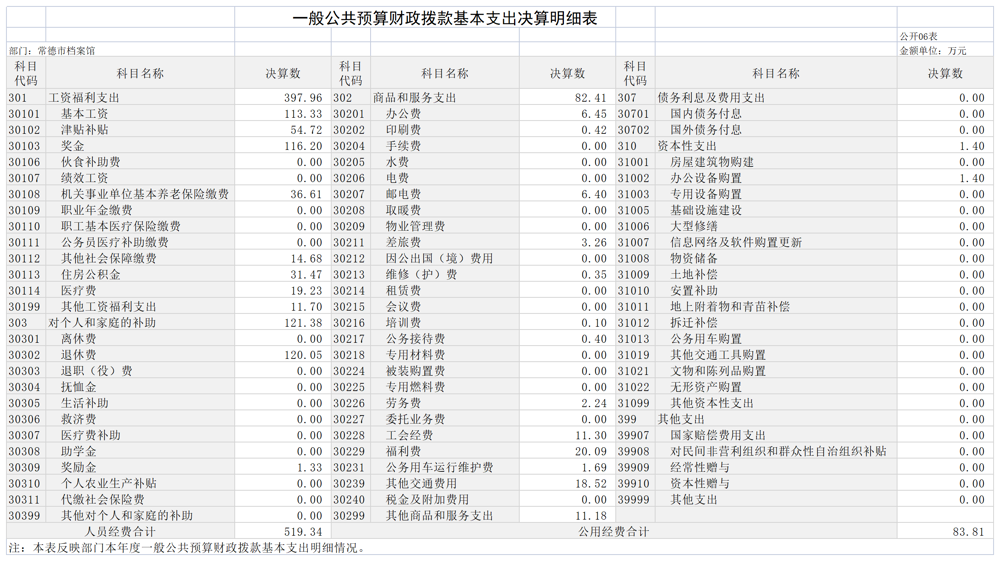1000x561 pixels.
Task: Select value 0.35 for 维修（护）费
Action: tap(594, 274)
